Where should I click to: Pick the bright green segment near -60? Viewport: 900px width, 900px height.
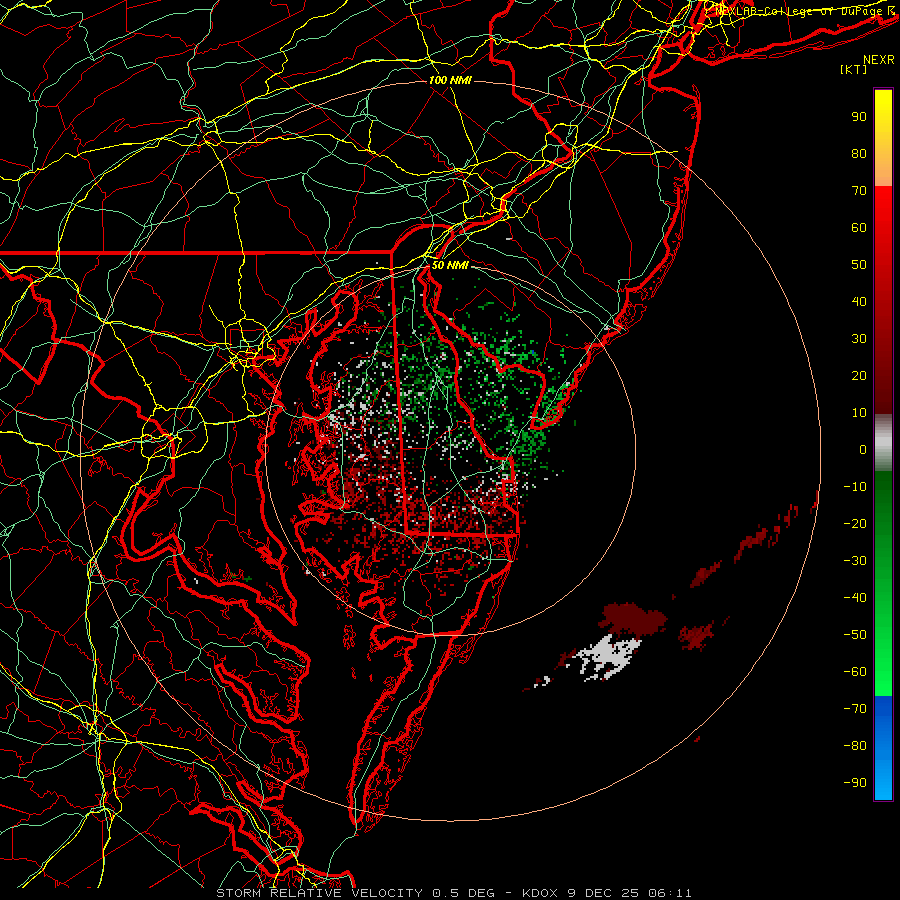click(883, 674)
